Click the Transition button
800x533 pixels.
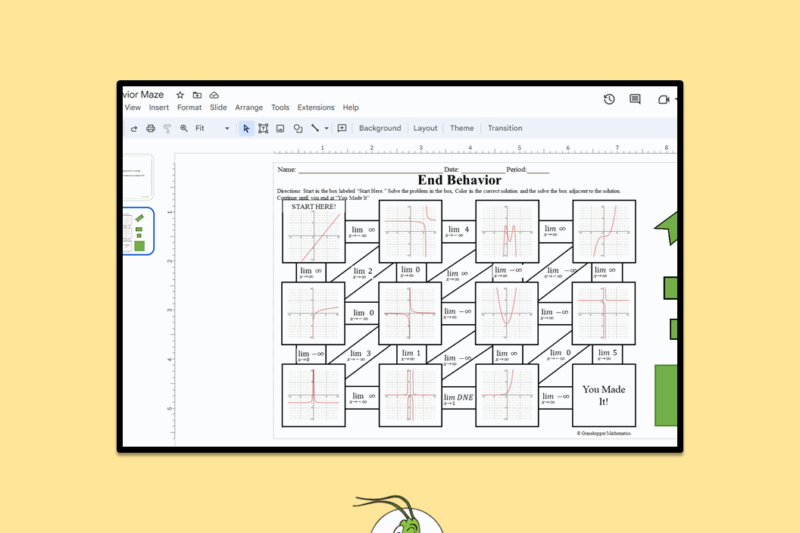click(505, 129)
